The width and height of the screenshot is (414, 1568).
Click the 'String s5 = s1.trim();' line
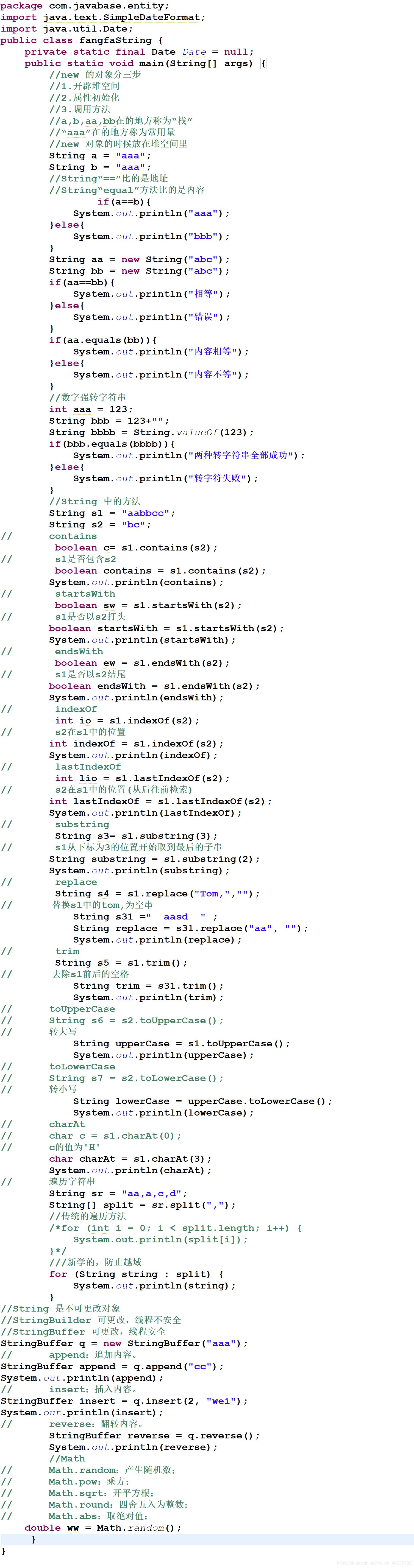click(x=121, y=963)
